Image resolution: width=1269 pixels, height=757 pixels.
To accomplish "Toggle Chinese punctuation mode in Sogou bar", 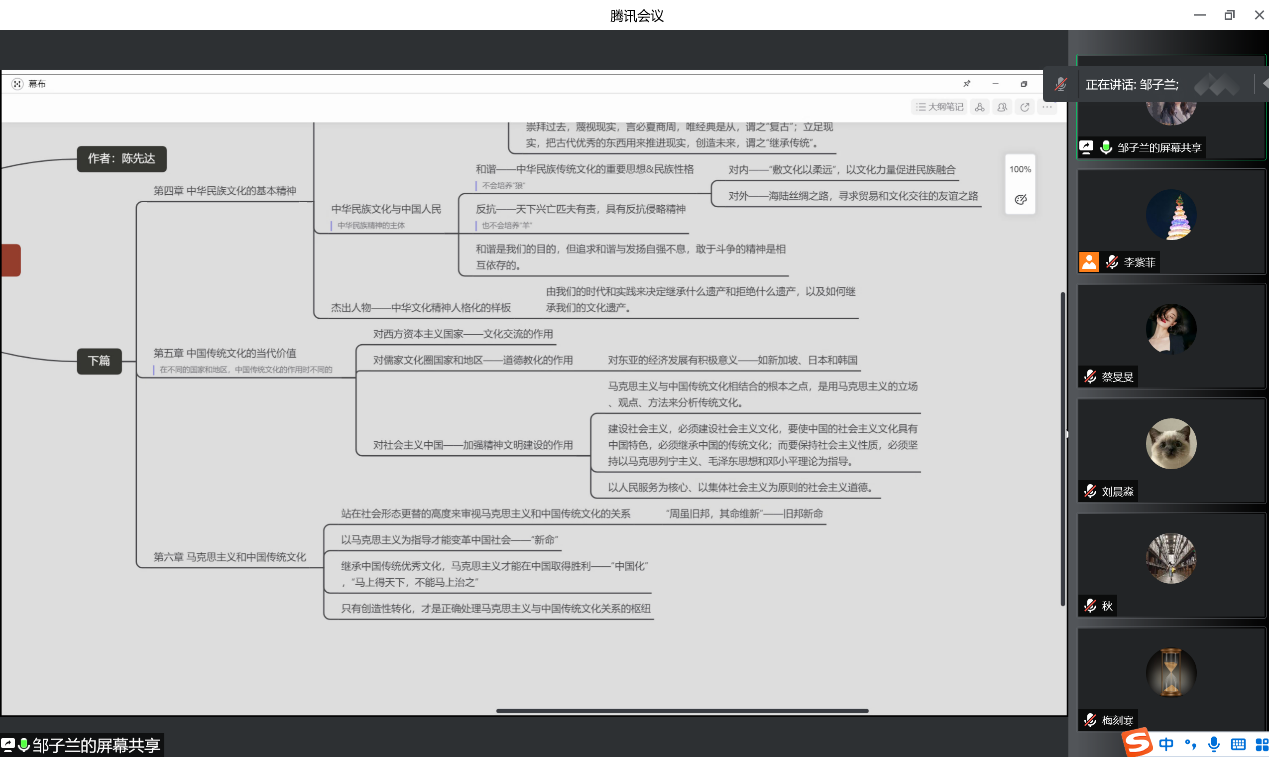I will 1190,744.
